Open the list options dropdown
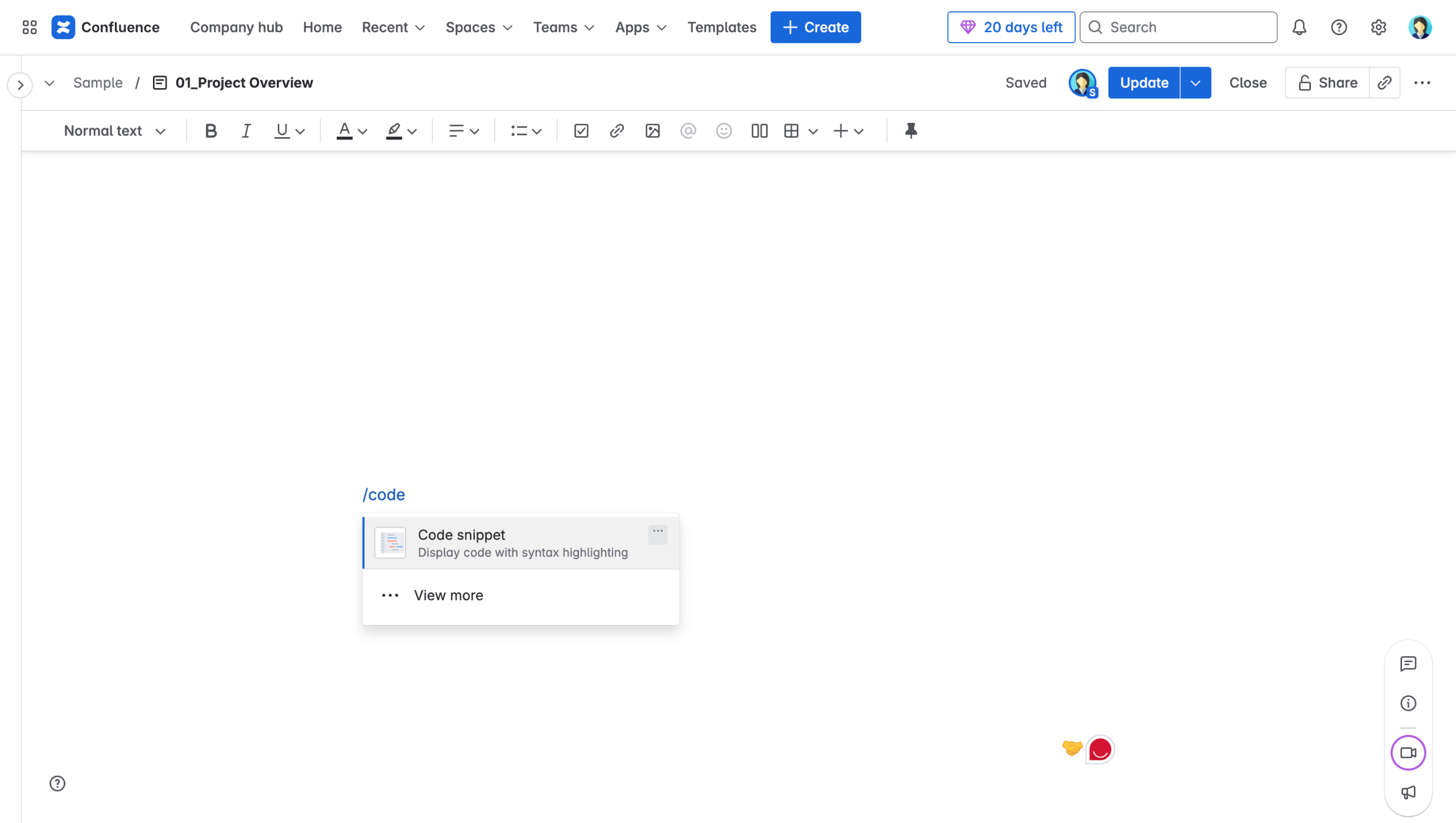The height and width of the screenshot is (823, 1456). [526, 131]
